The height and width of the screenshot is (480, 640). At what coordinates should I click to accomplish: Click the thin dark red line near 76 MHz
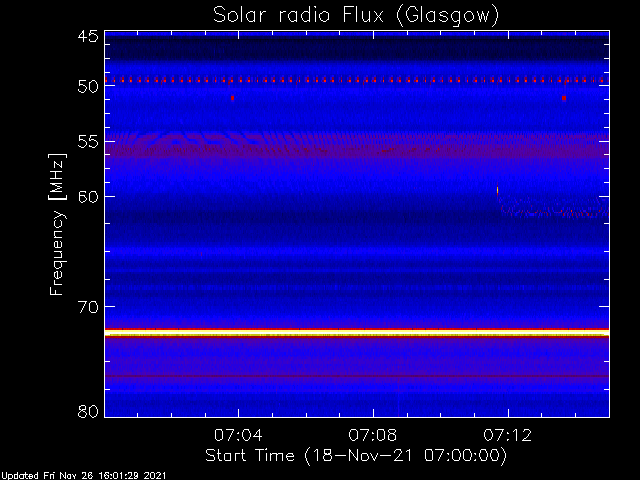(357, 376)
